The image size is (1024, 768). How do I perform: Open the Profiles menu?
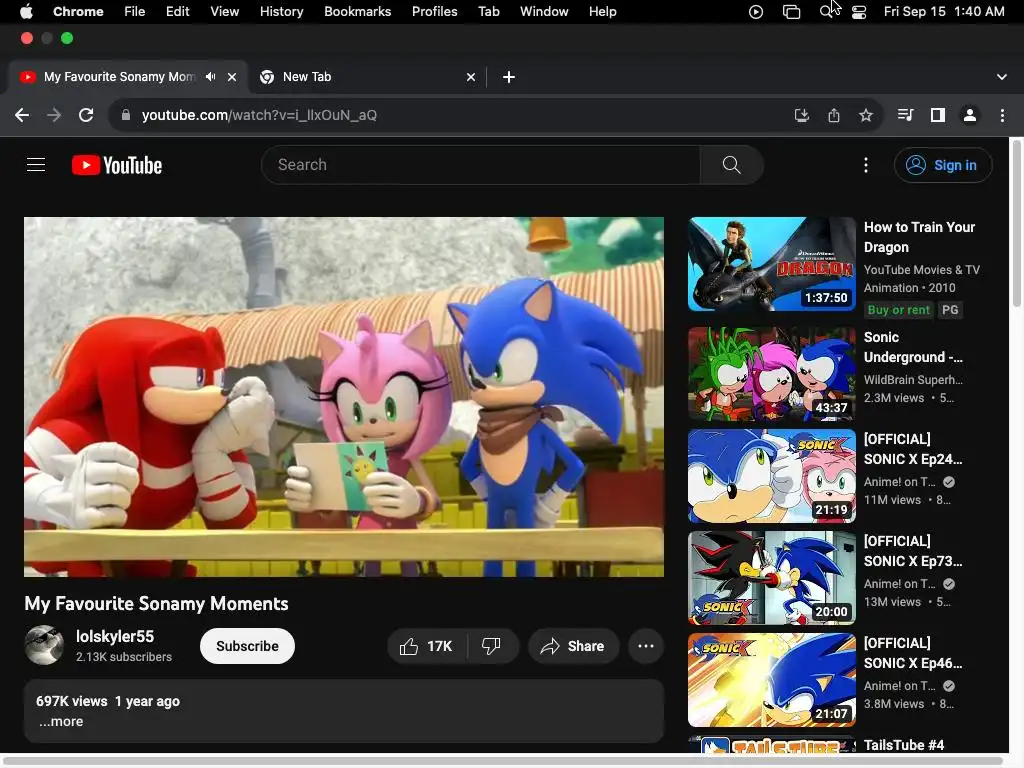pos(434,12)
